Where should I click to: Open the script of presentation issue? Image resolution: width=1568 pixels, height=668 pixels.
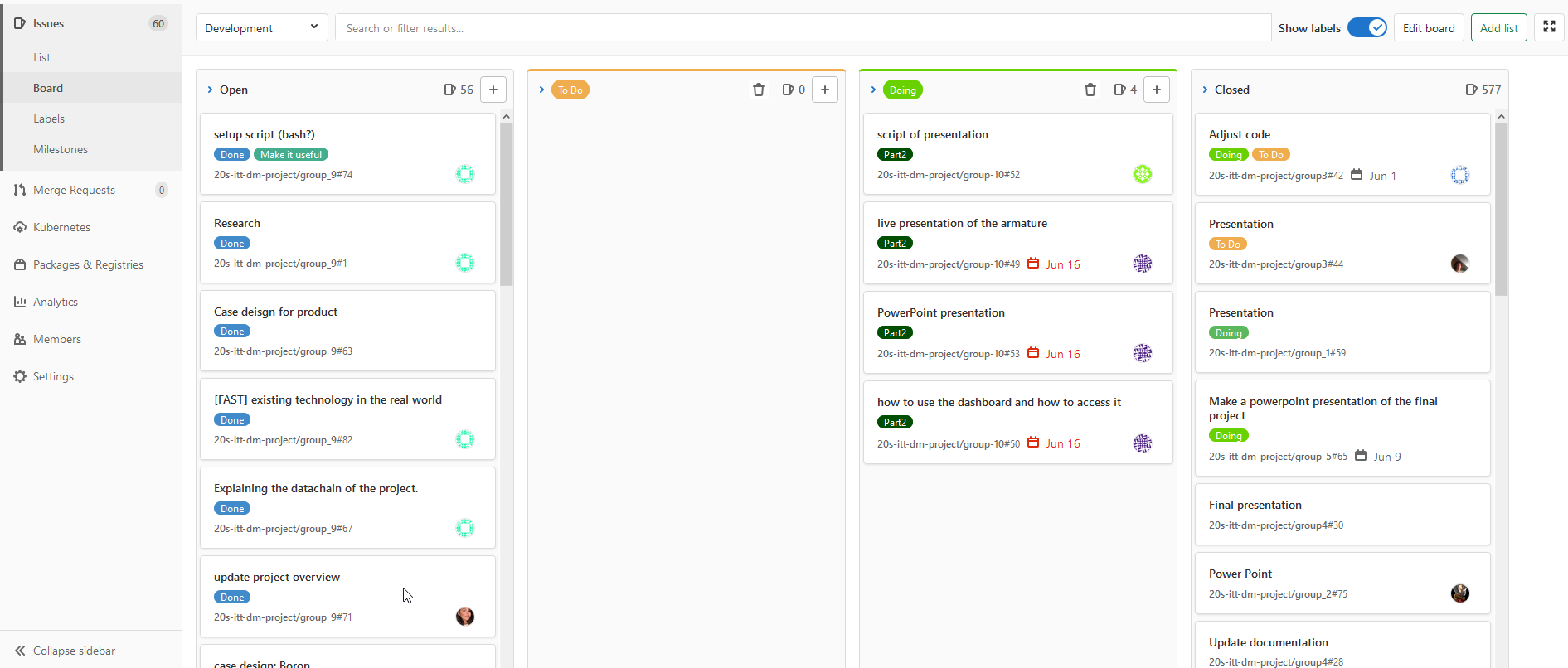(933, 134)
